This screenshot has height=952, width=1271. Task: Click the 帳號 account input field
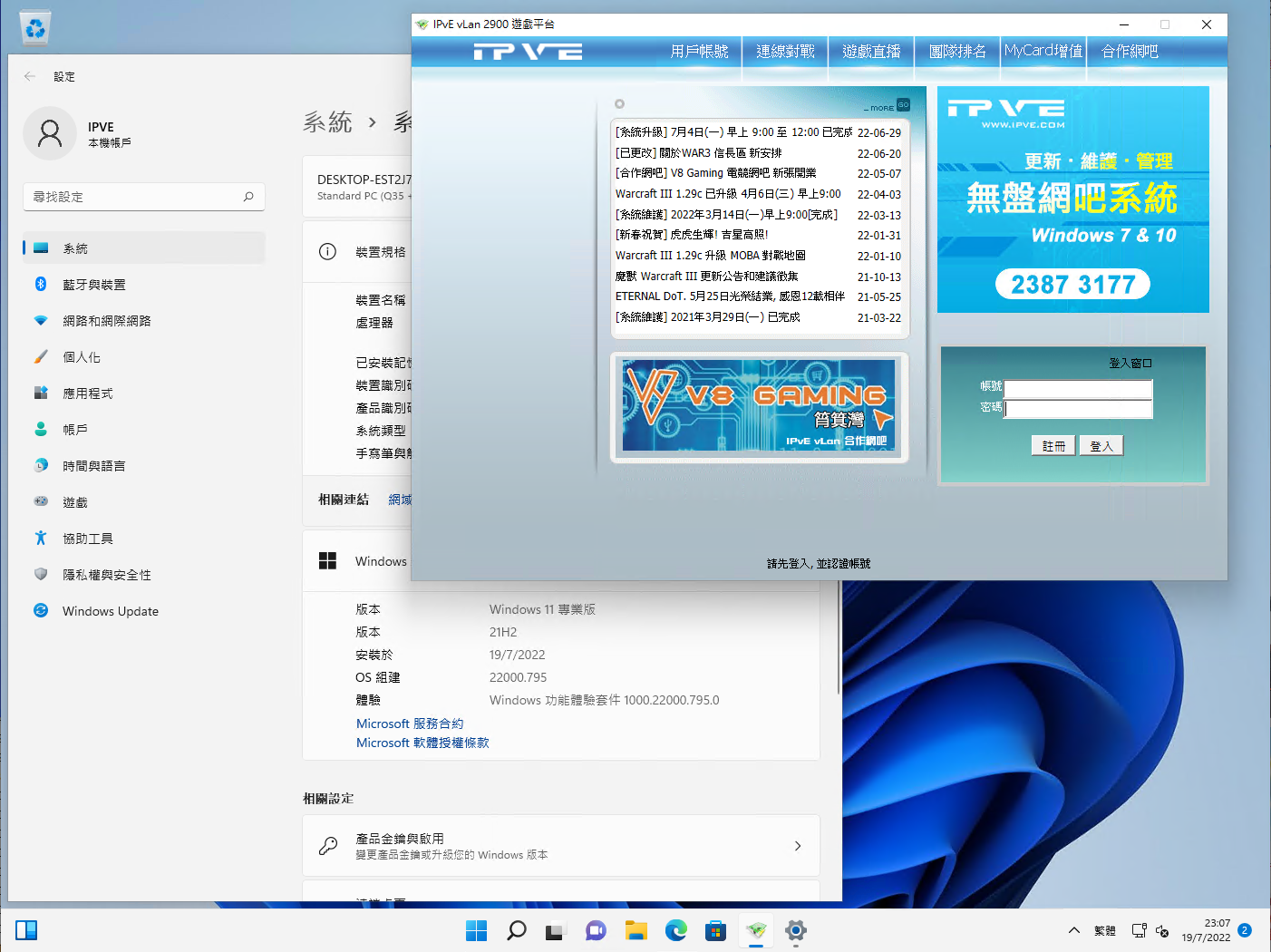1078,389
